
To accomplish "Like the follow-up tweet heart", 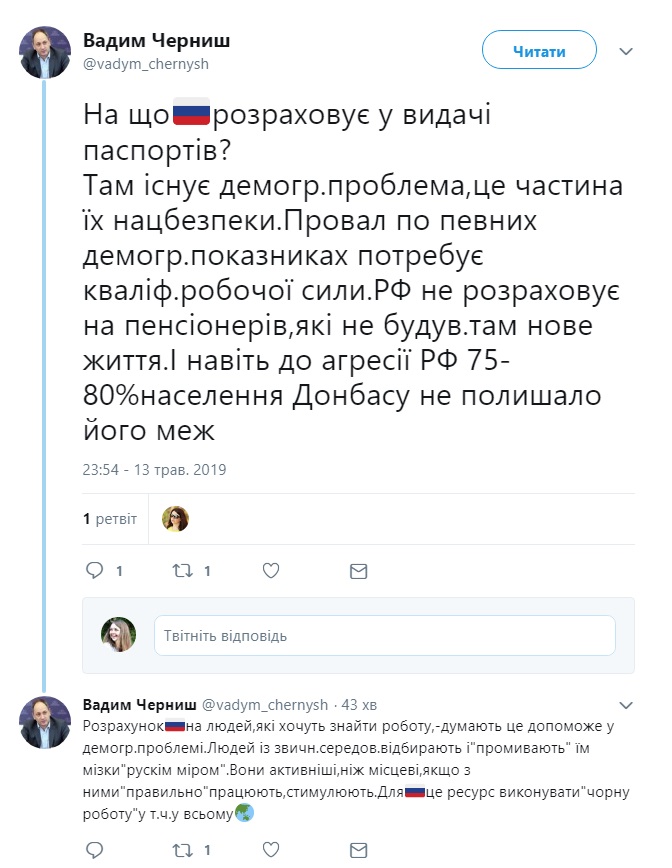I will [x=269, y=850].
